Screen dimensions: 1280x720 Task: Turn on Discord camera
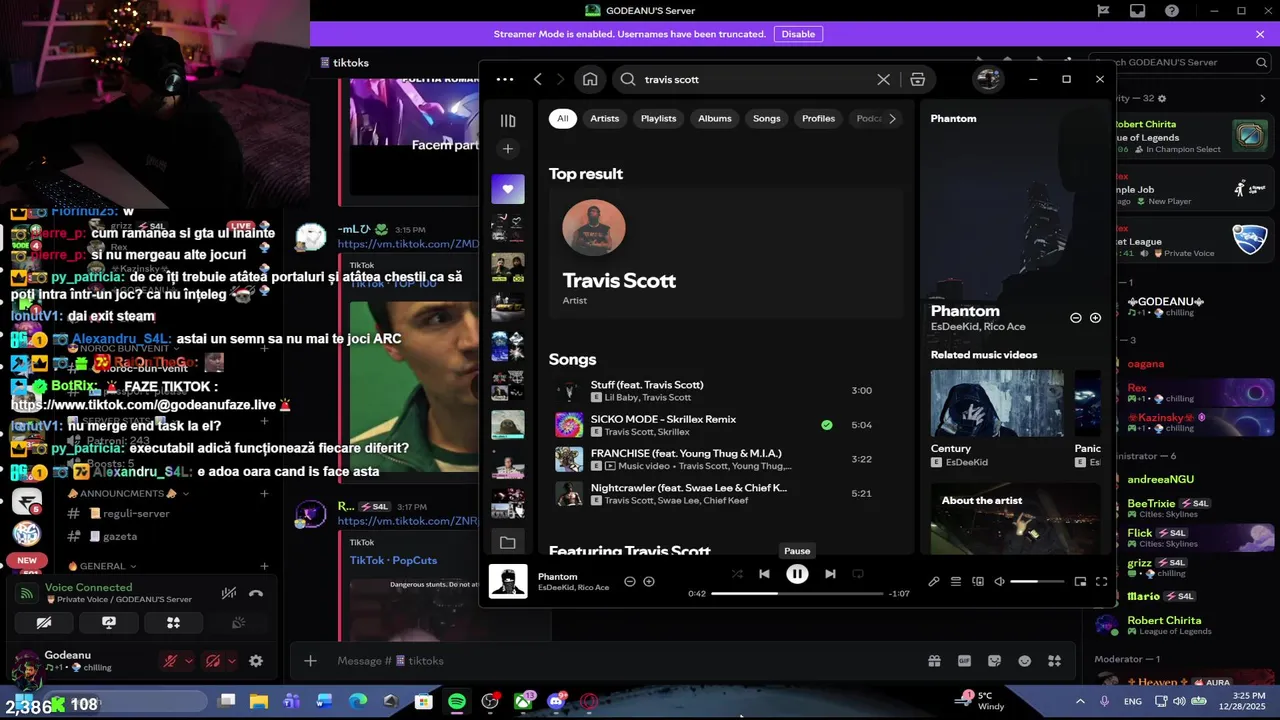click(x=44, y=622)
